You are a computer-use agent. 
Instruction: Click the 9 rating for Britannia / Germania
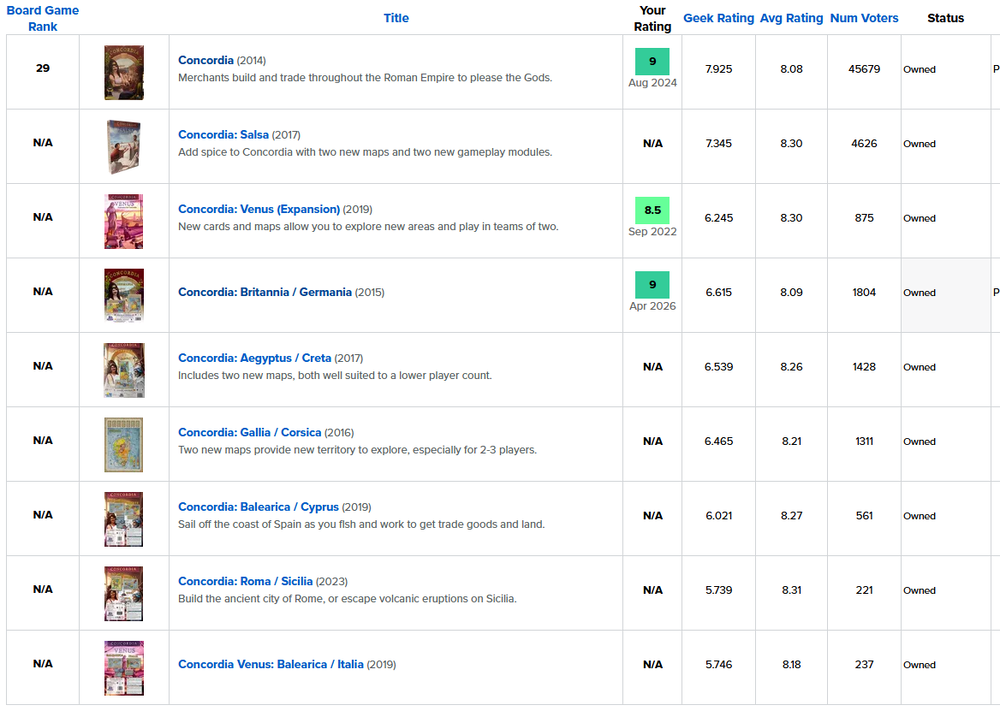click(x=652, y=285)
